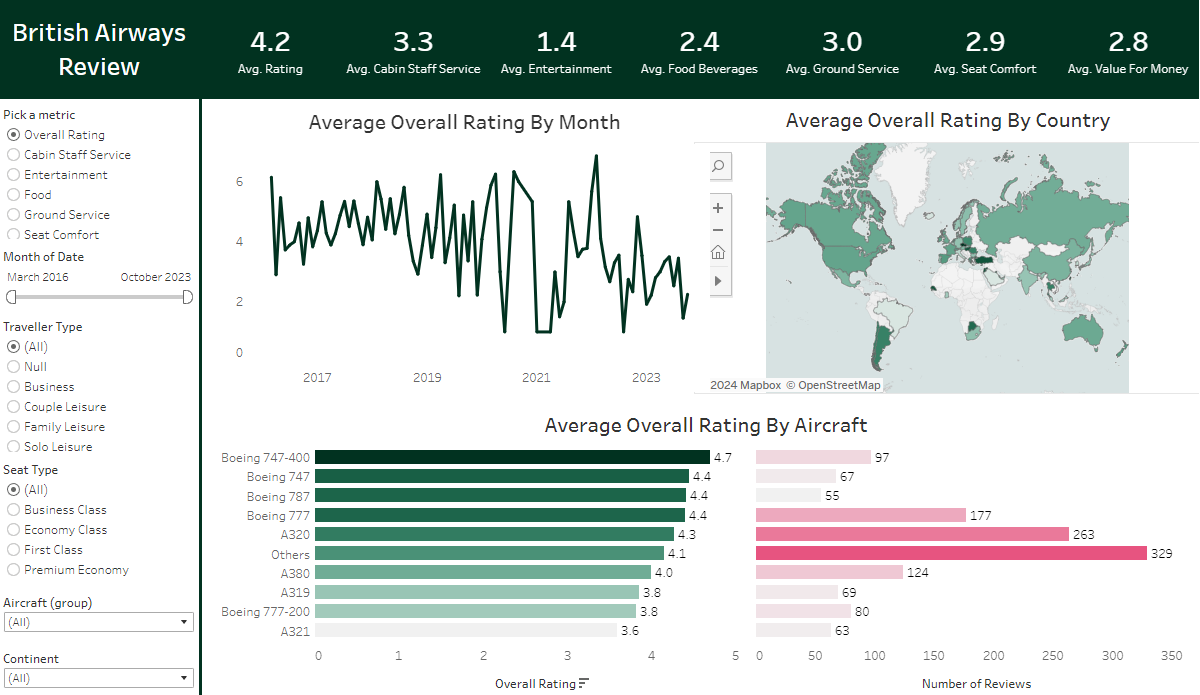Click the British Airways Review title
1200x695 pixels.
(x=99, y=50)
